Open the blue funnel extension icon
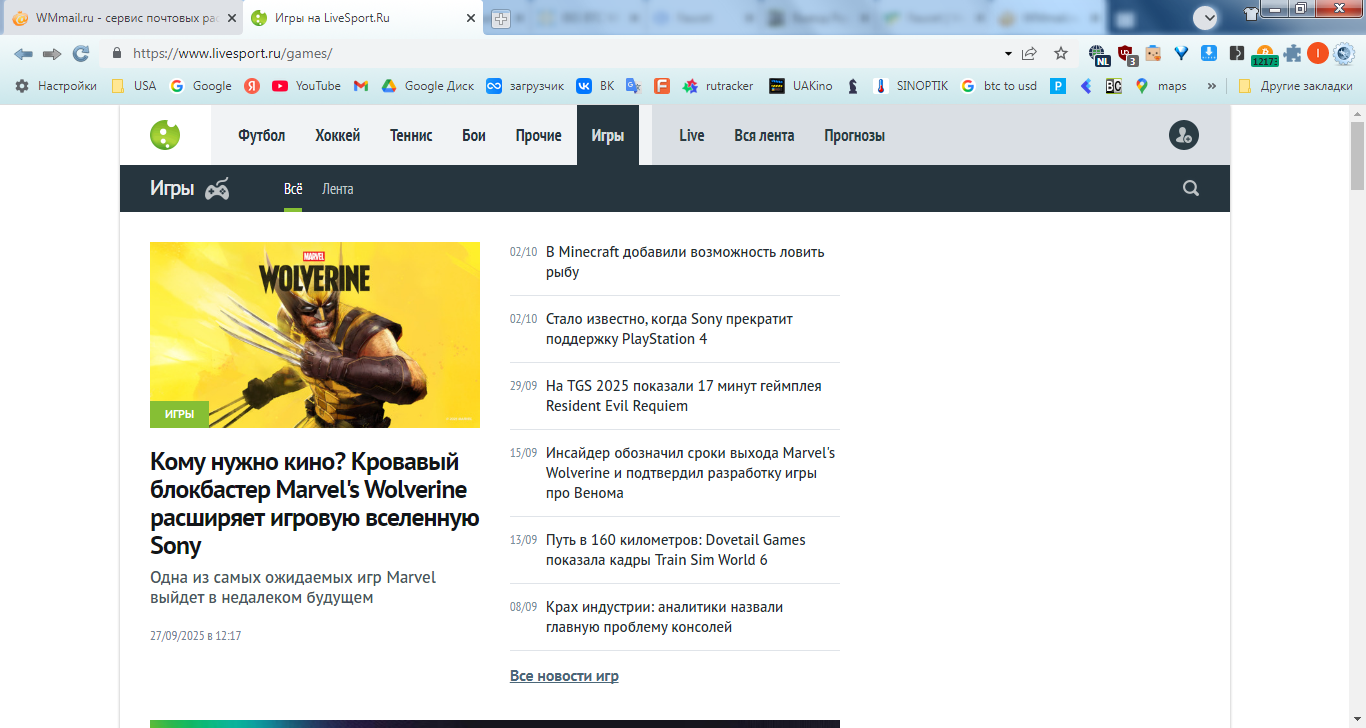The height and width of the screenshot is (728, 1366). click(1181, 53)
